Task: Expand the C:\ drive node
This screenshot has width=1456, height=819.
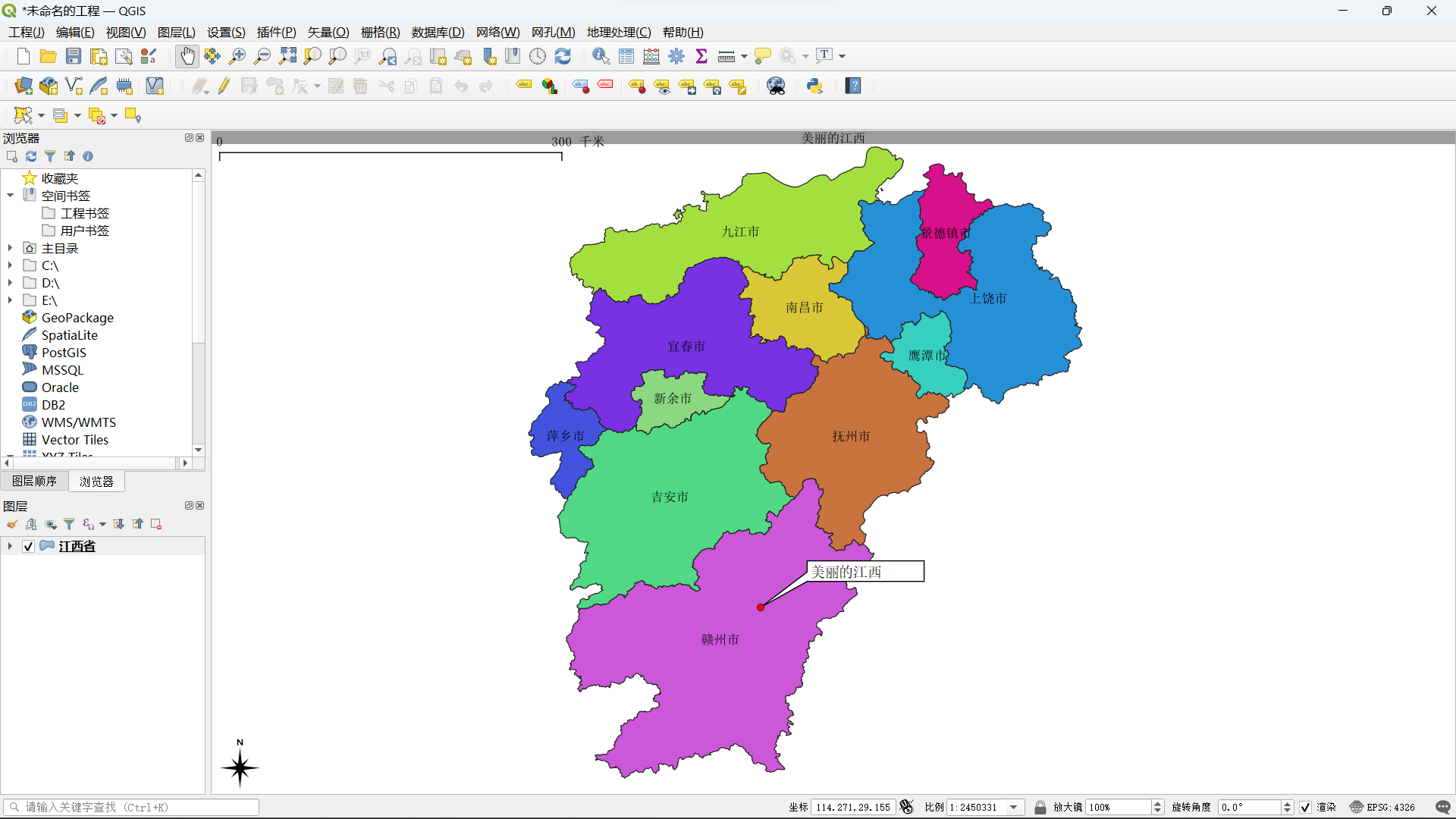Action: pos(10,265)
